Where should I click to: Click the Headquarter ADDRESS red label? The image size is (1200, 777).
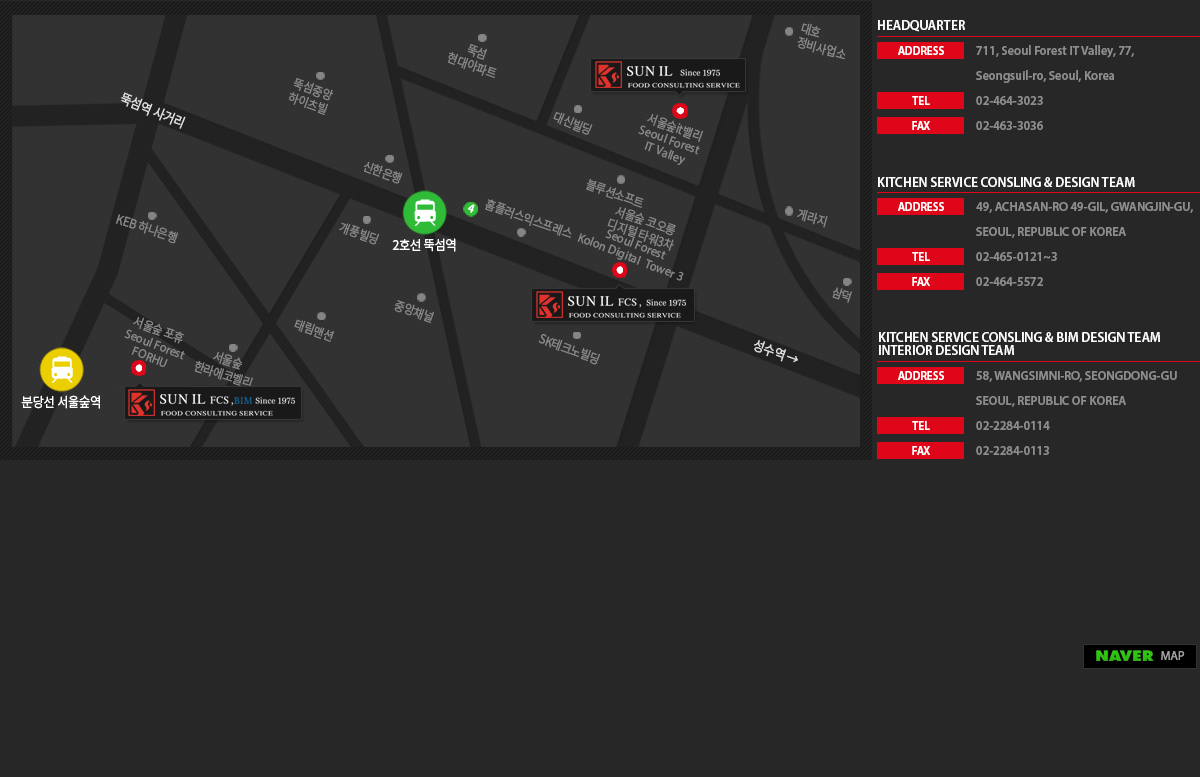pyautogui.click(x=920, y=51)
